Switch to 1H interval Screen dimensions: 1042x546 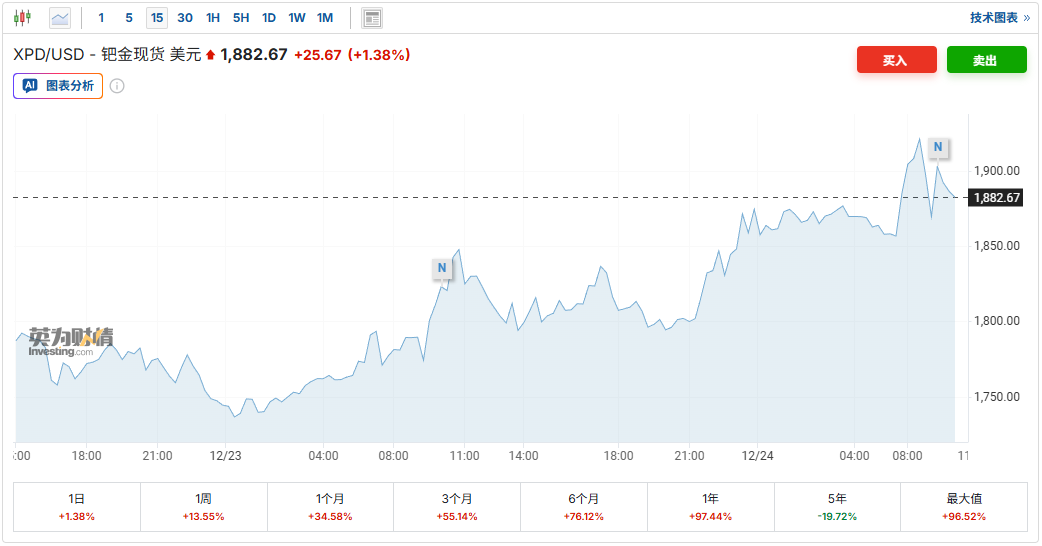tap(213, 18)
